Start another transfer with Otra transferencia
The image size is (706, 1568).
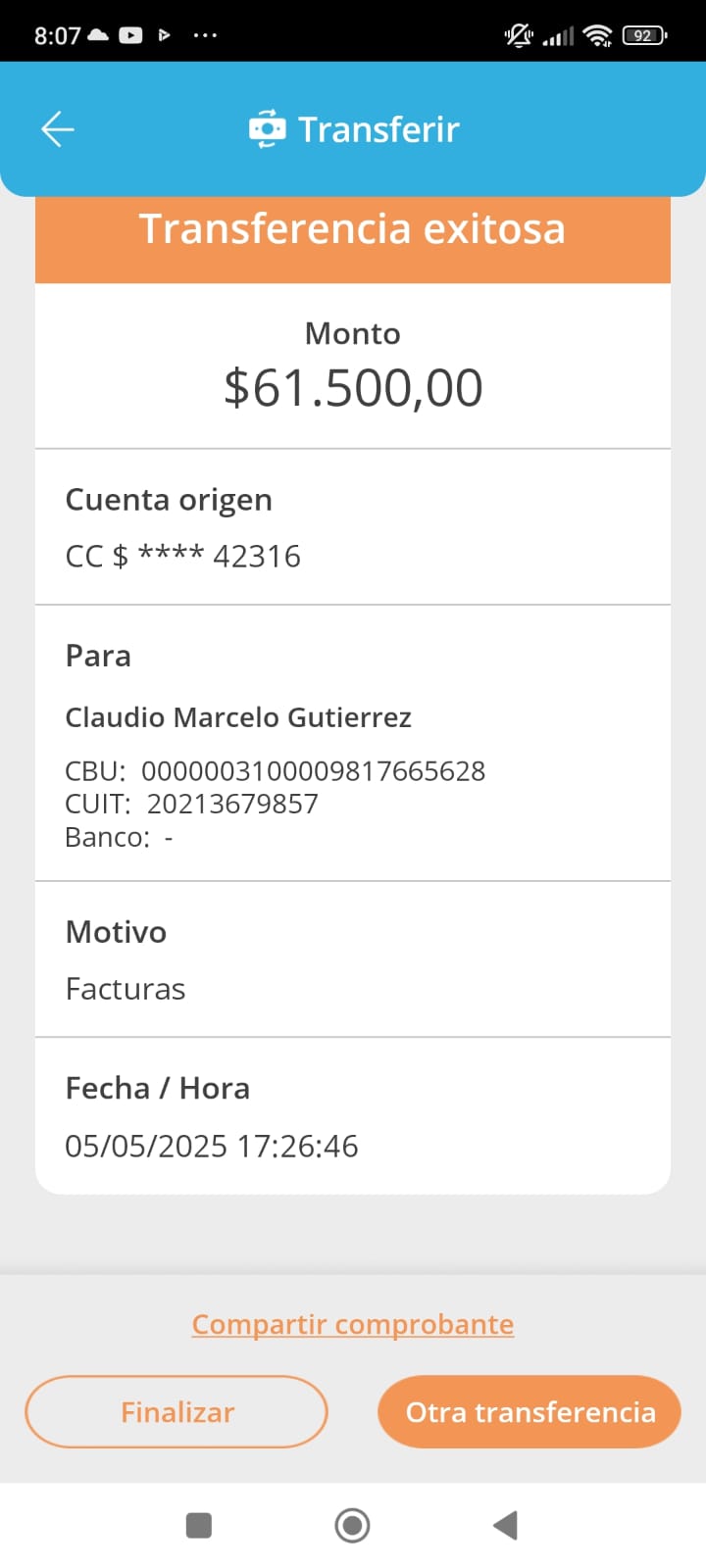click(529, 1412)
